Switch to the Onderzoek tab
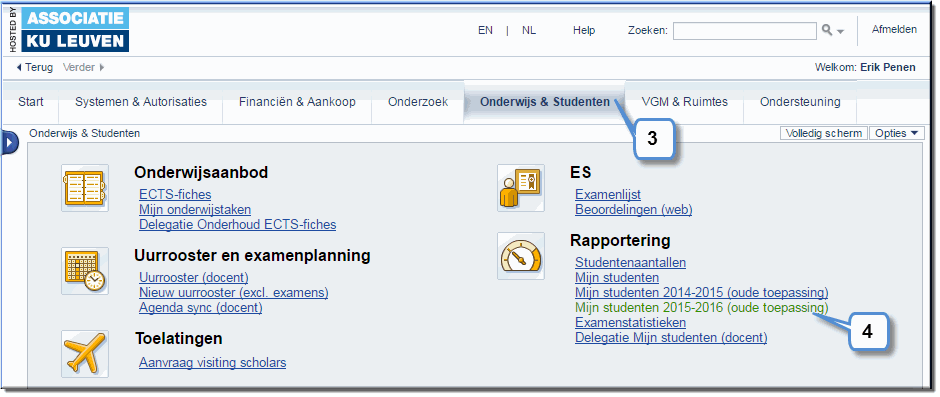 418,102
